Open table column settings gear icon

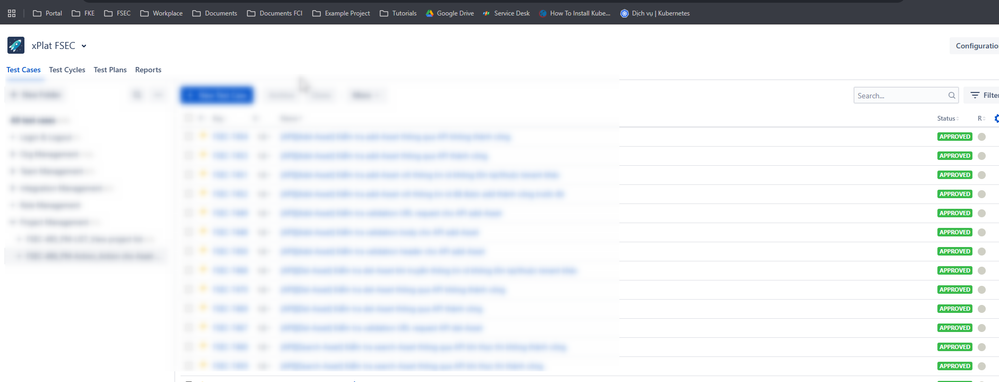pos(996,118)
